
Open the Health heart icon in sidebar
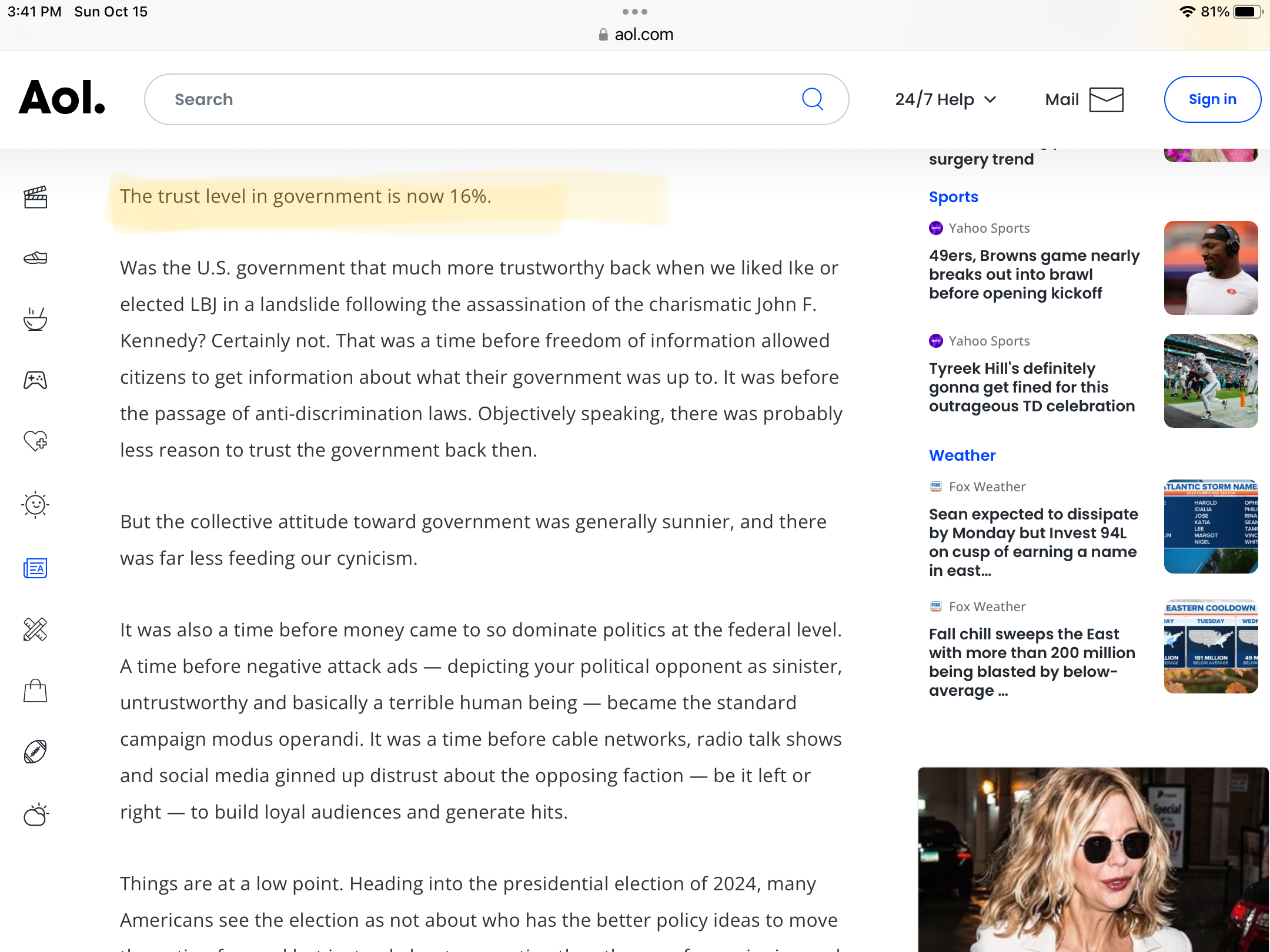(35, 441)
